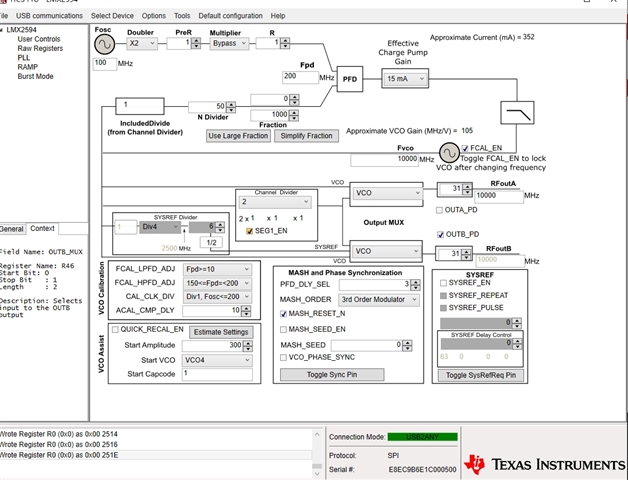Toggle the SYSREF_PULSE checkbox
The height and width of the screenshot is (480, 628).
pos(443,308)
